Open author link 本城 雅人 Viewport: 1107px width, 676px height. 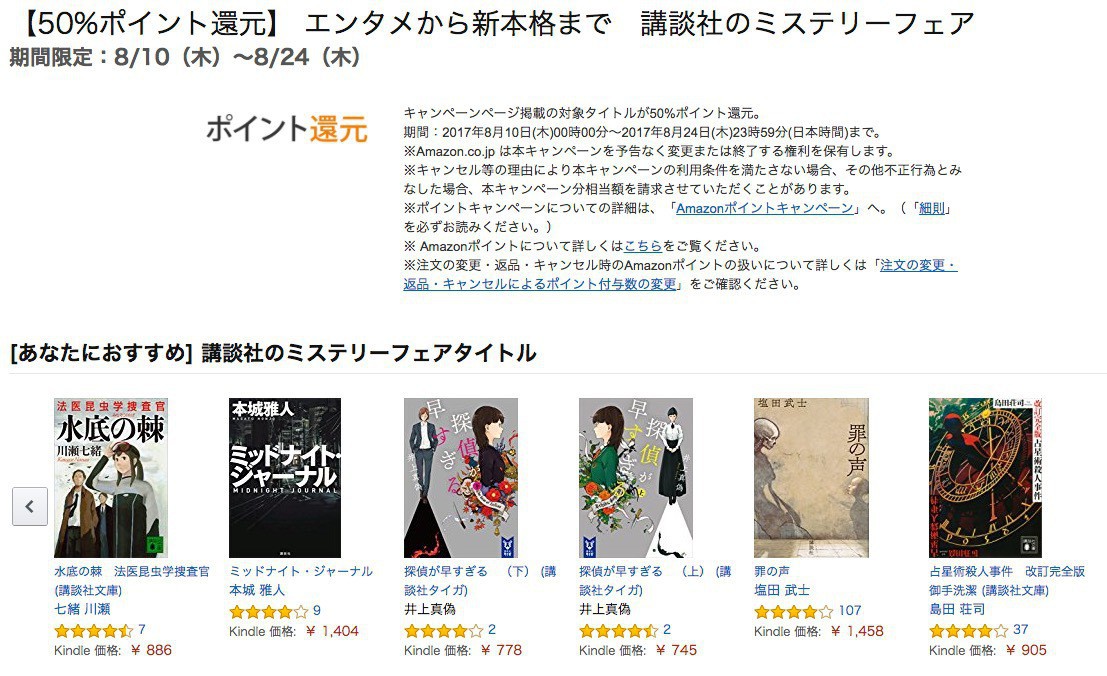(257, 590)
